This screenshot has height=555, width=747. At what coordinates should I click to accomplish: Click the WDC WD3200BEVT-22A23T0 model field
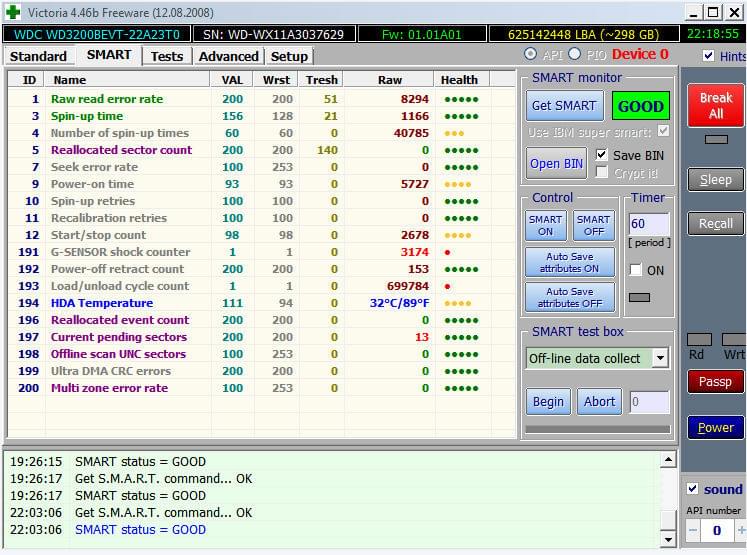tap(97, 34)
